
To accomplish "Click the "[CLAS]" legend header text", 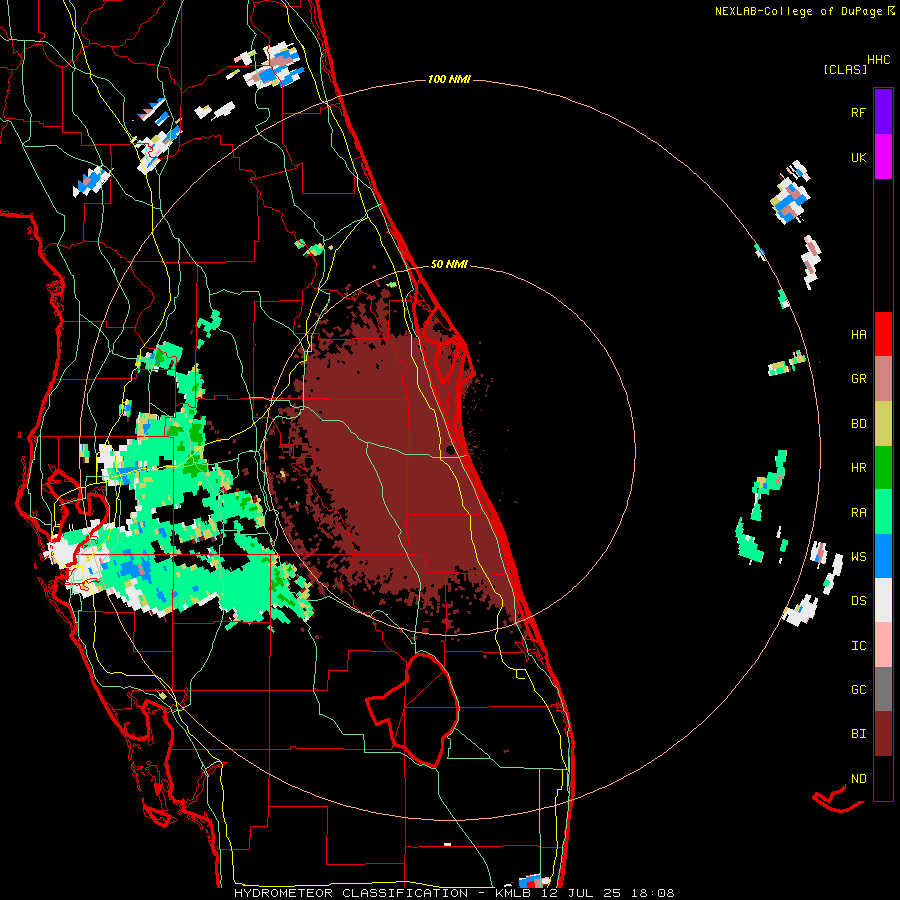I will (x=845, y=70).
